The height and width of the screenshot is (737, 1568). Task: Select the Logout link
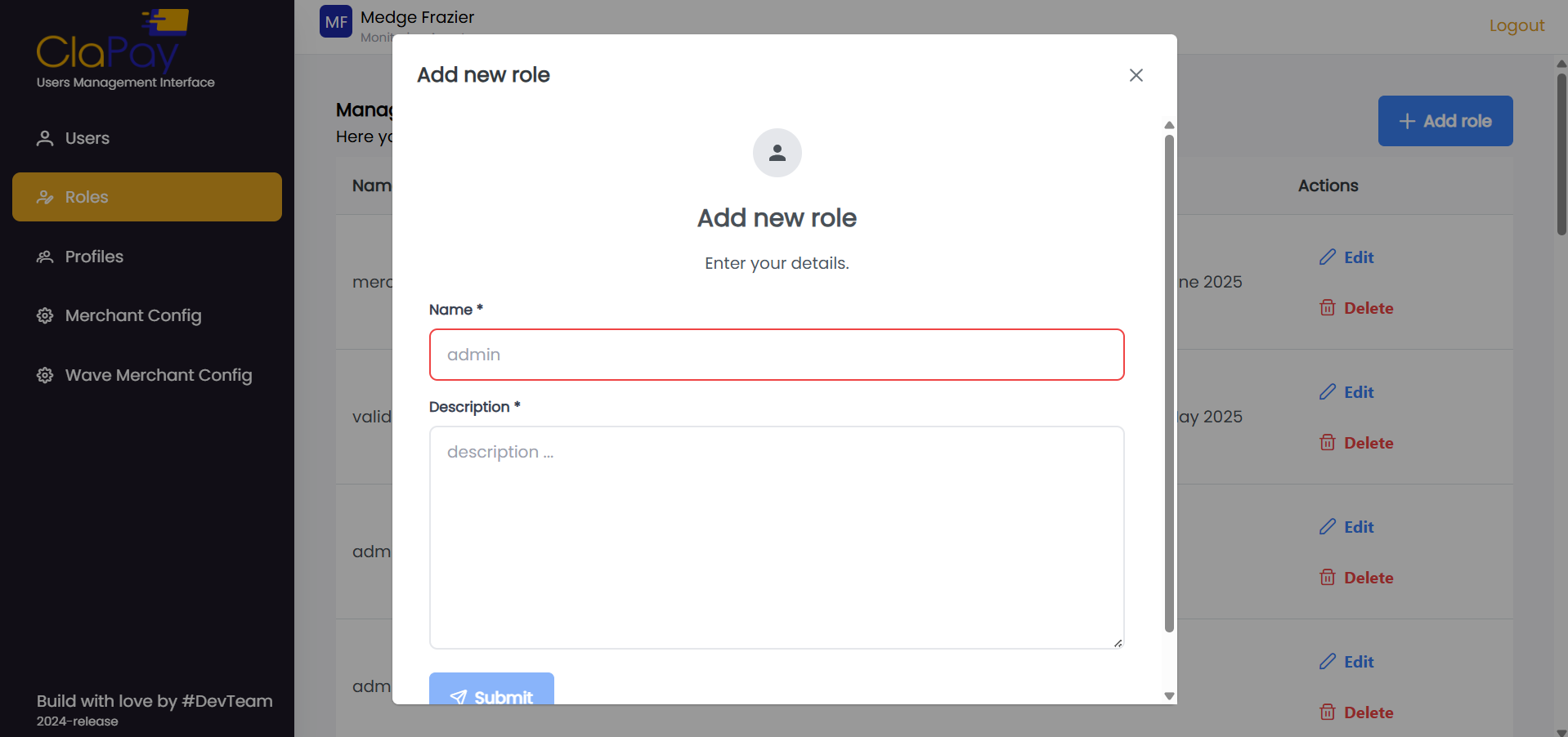coord(1516,25)
